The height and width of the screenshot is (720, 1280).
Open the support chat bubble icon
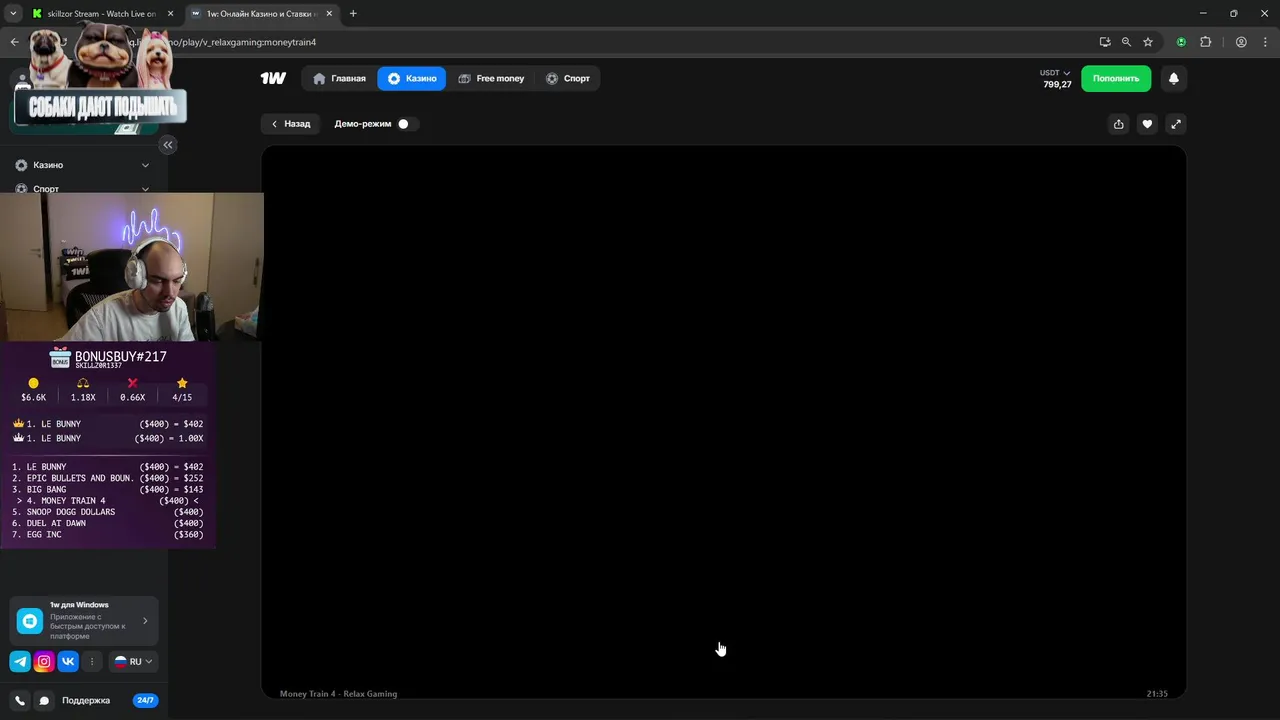44,701
